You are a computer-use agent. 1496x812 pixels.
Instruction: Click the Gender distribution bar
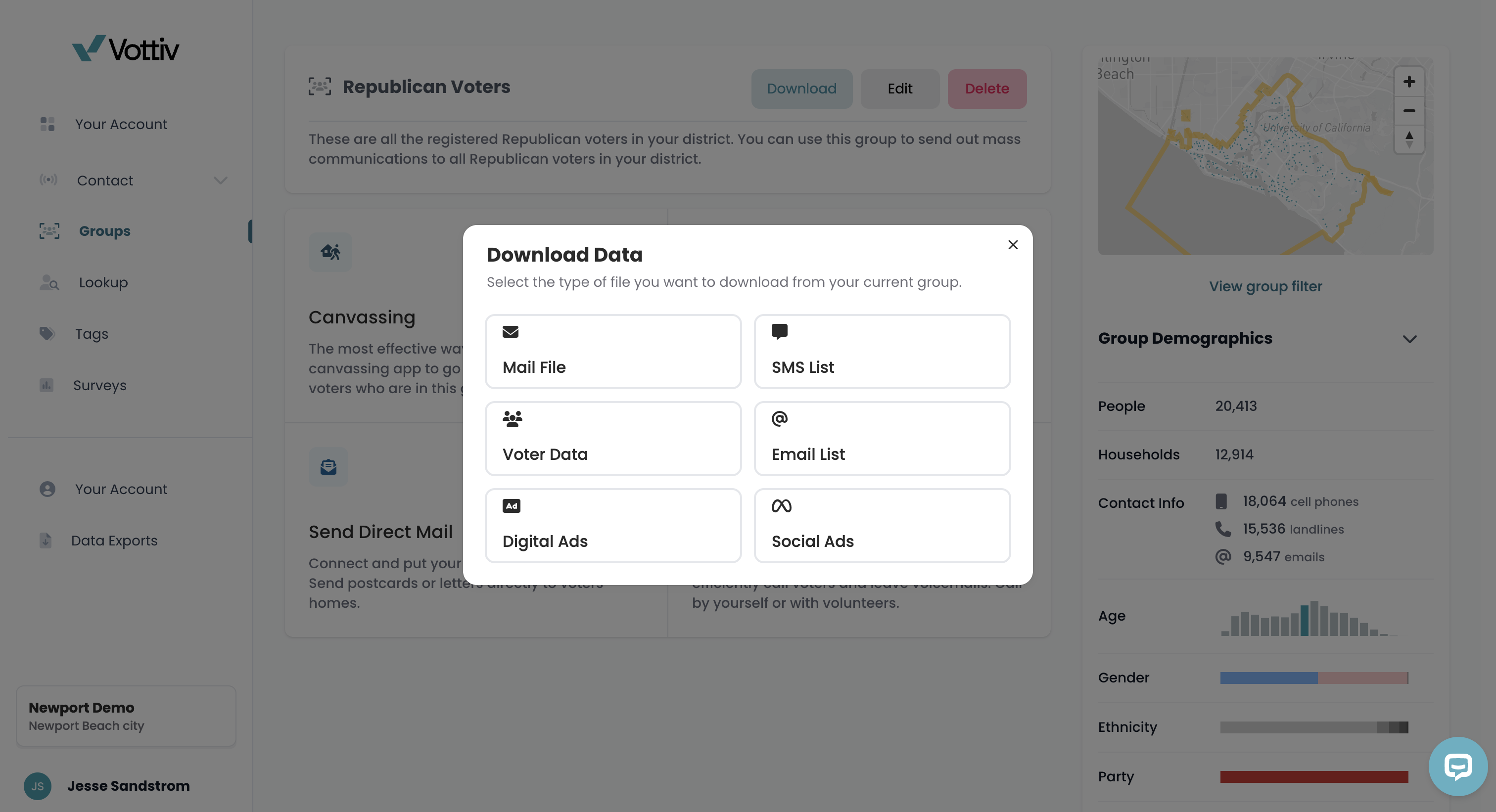point(1314,677)
